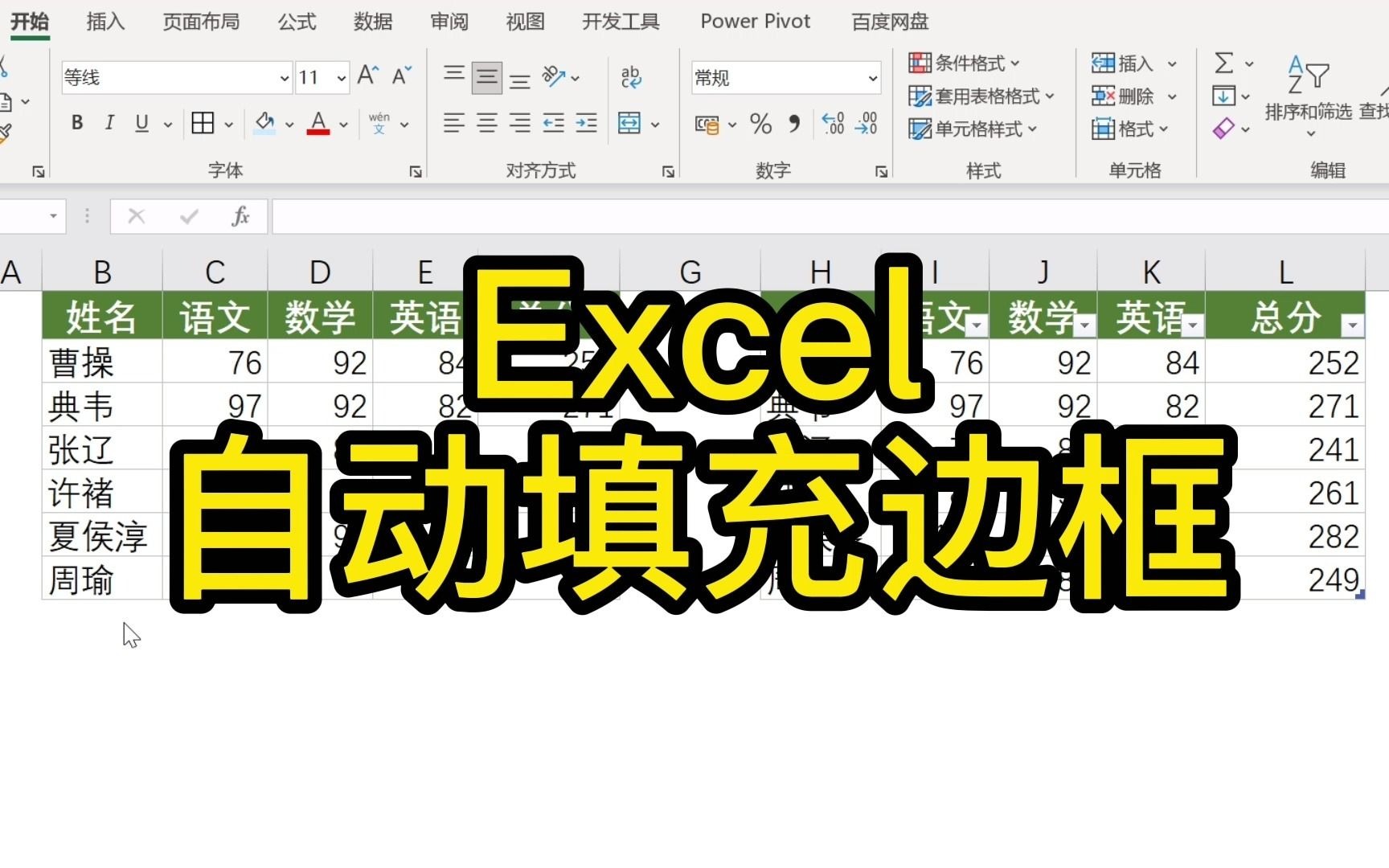Open font group dialog launcher

tap(416, 171)
